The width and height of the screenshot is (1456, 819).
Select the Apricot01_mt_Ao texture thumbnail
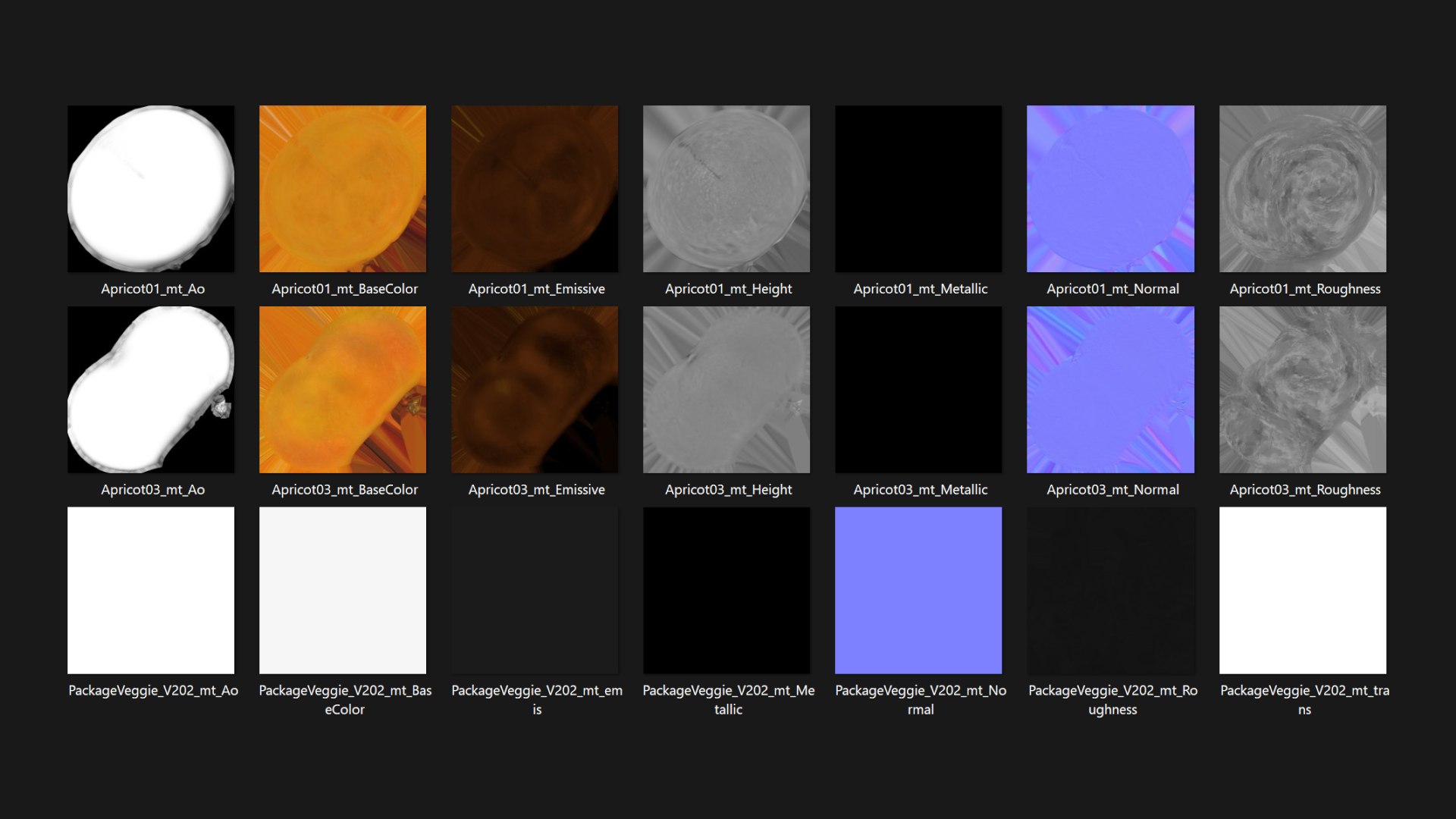click(x=151, y=189)
